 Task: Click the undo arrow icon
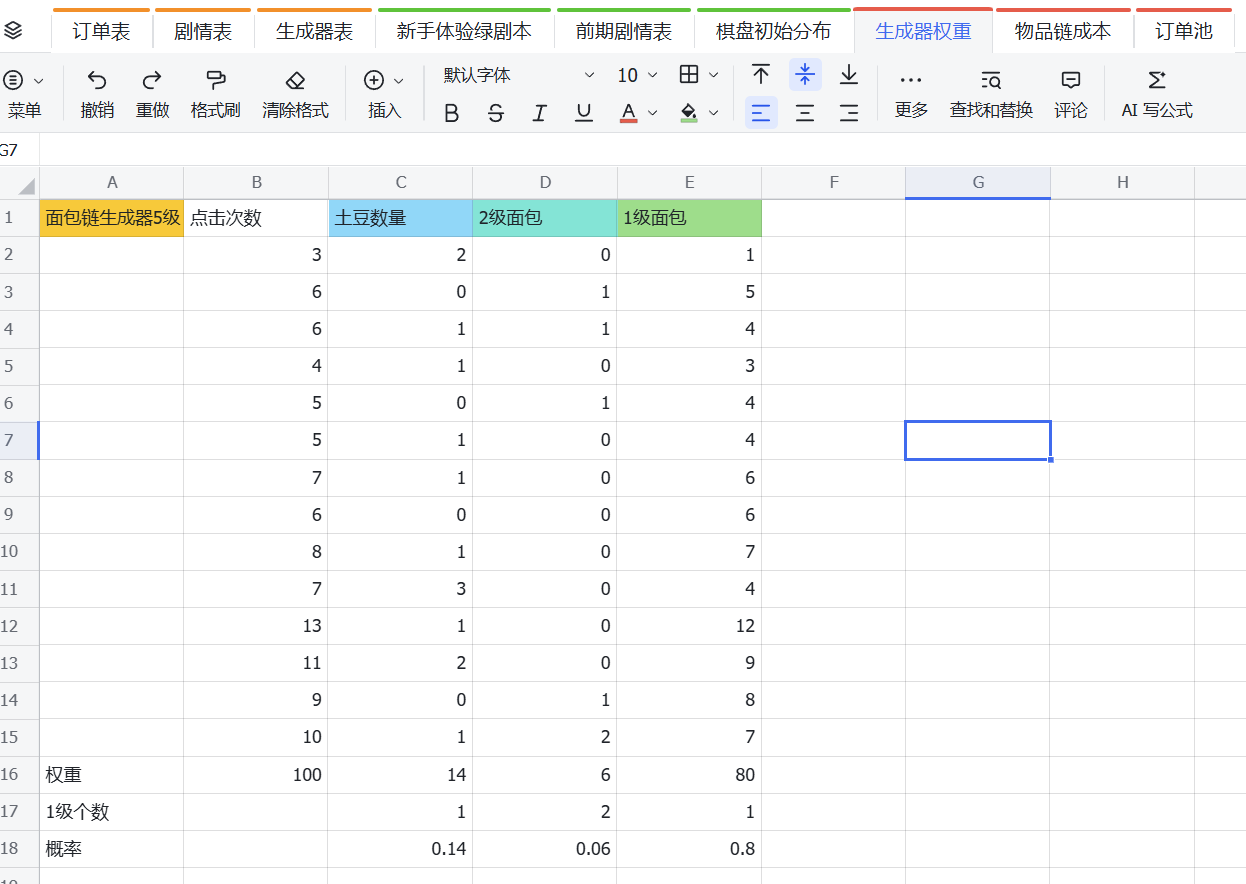97,80
